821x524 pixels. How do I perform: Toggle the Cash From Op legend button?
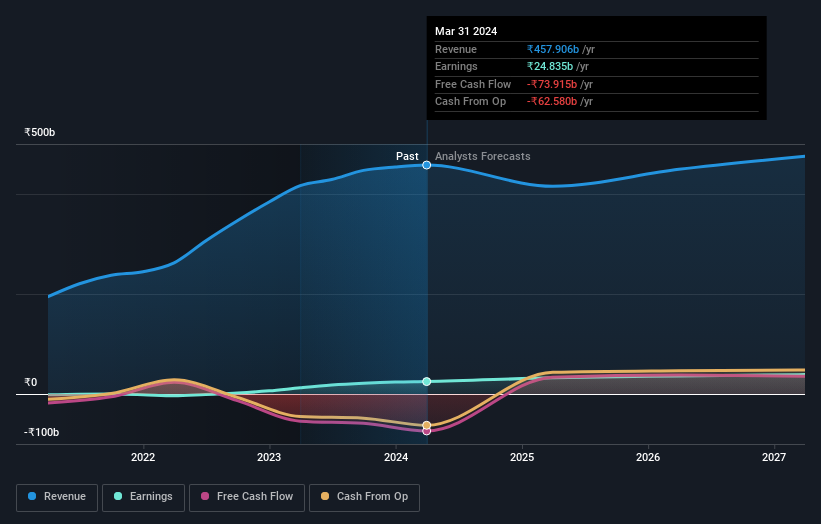pyautogui.click(x=364, y=497)
